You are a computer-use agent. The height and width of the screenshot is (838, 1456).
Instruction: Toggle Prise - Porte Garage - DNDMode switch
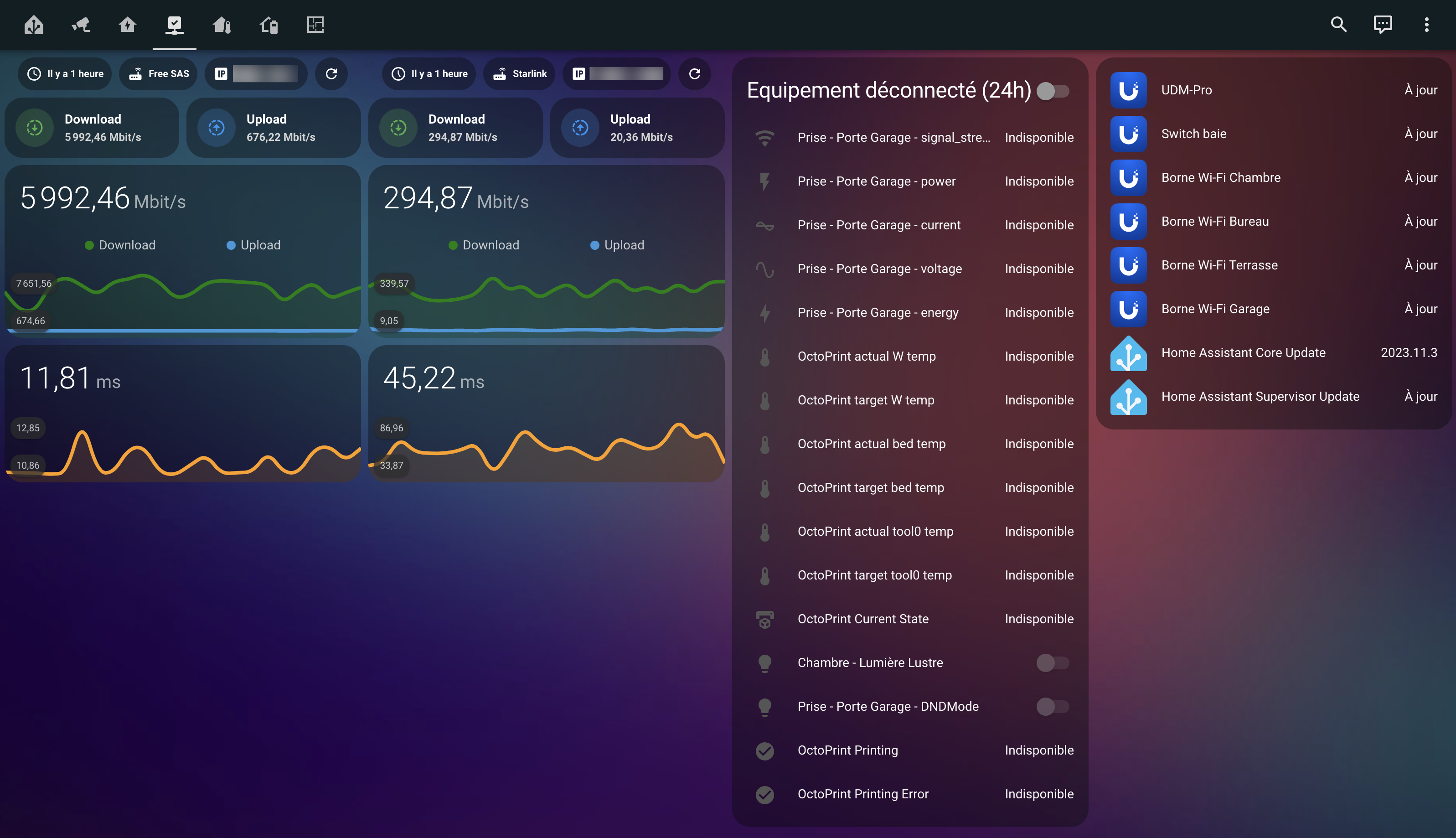tap(1052, 707)
